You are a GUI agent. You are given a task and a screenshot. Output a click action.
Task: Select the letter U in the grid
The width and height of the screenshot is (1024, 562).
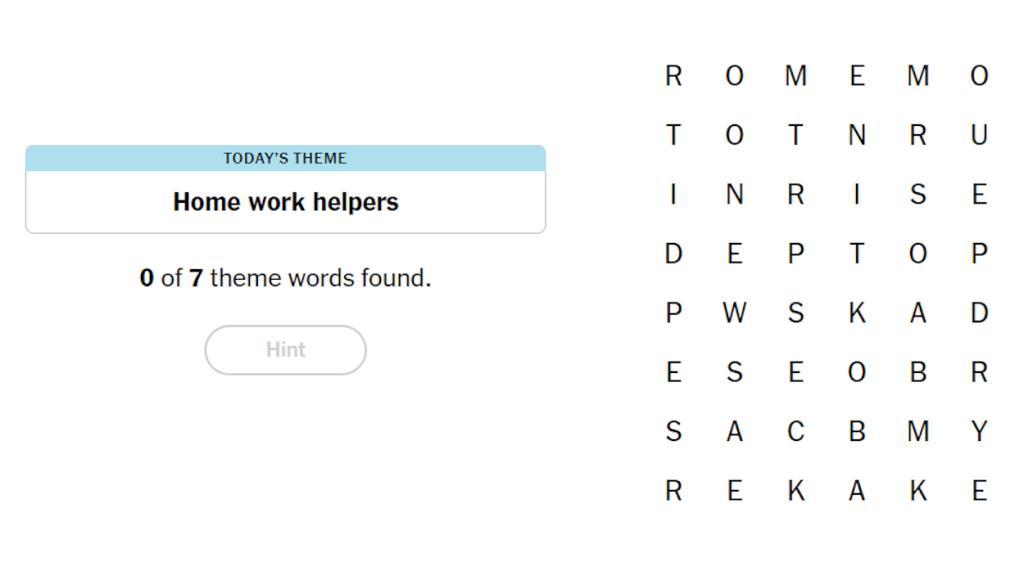(x=979, y=135)
